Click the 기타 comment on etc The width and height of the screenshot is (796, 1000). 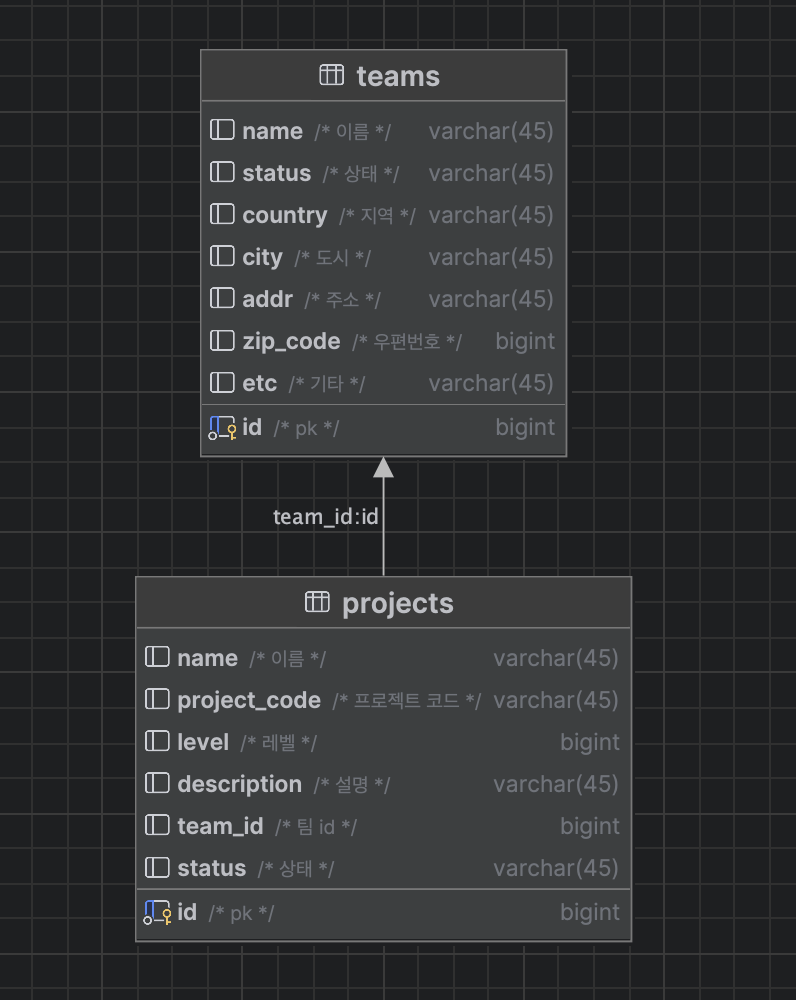[x=327, y=384]
